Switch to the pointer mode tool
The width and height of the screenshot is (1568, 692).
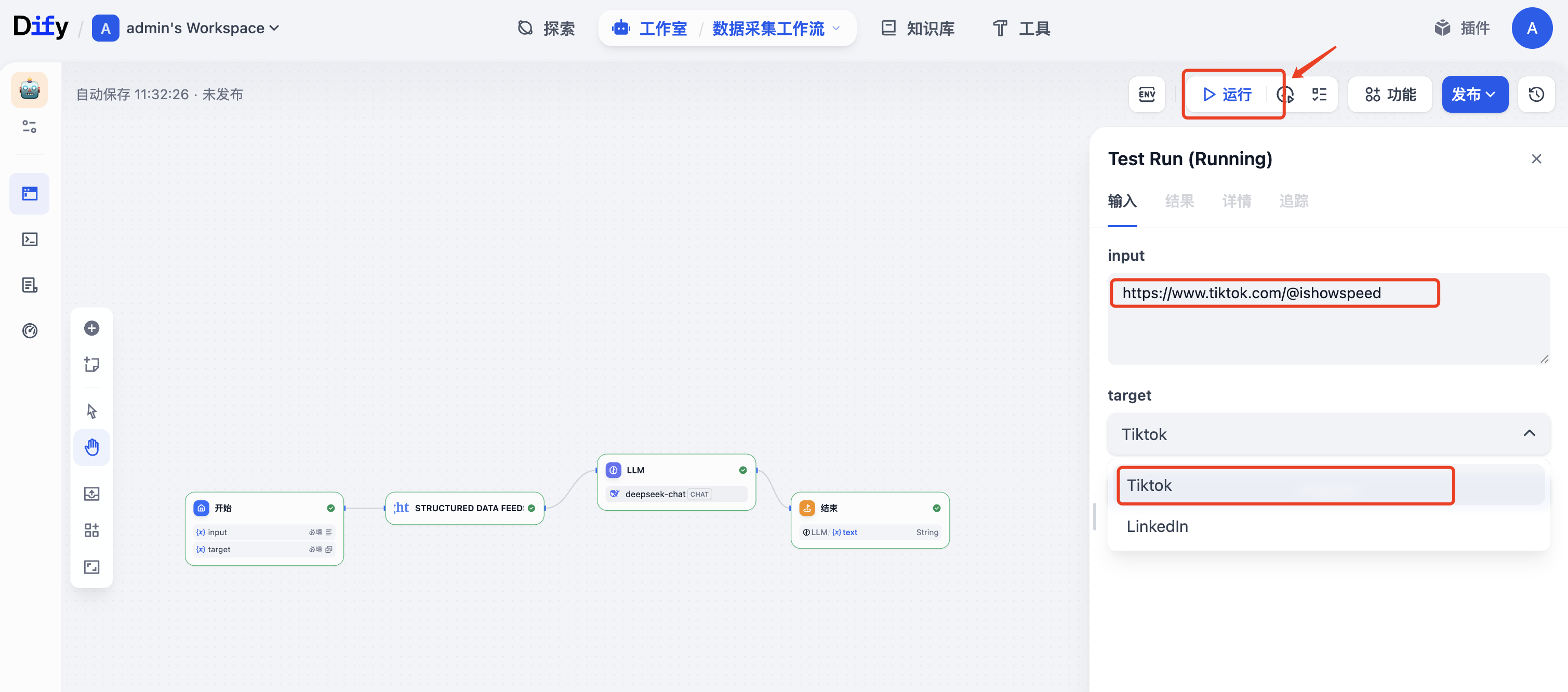(x=91, y=411)
